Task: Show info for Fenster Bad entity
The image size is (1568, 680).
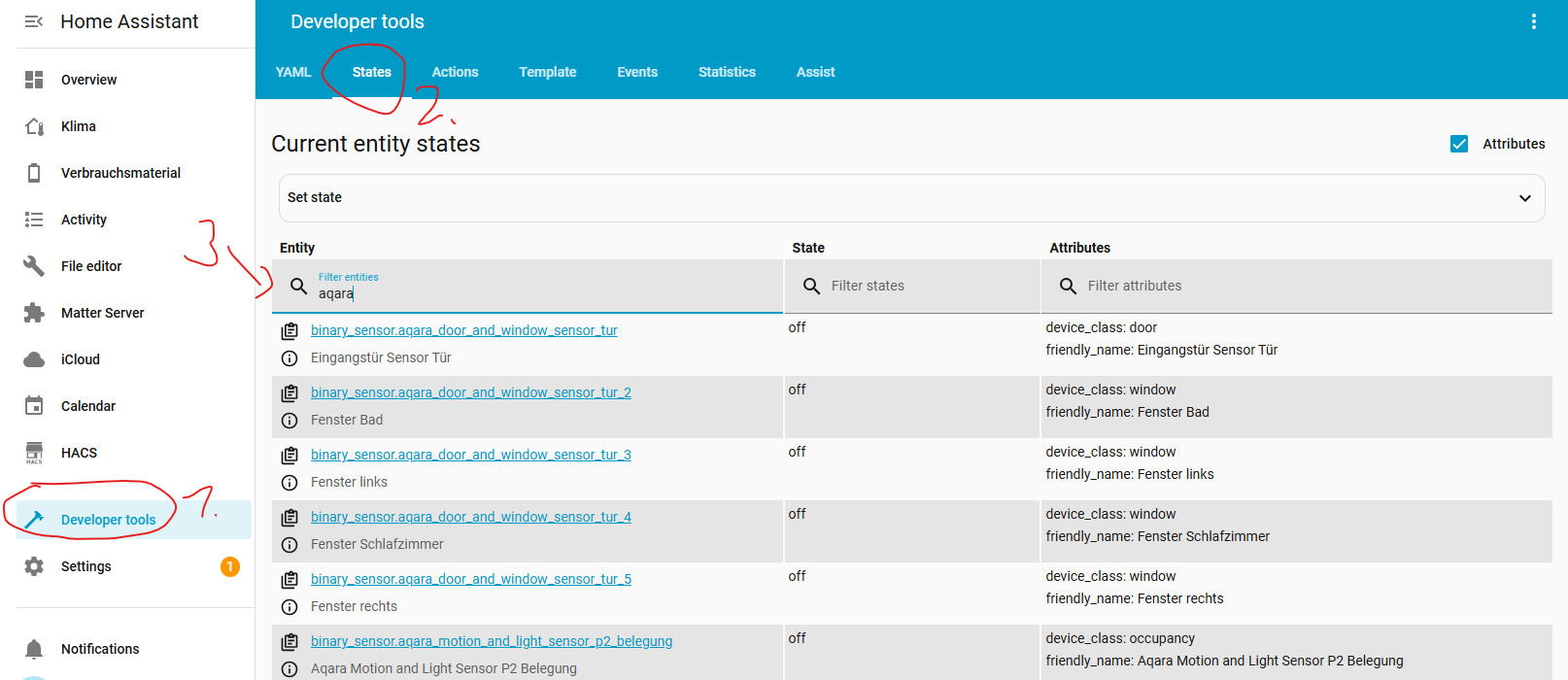Action: 290,421
